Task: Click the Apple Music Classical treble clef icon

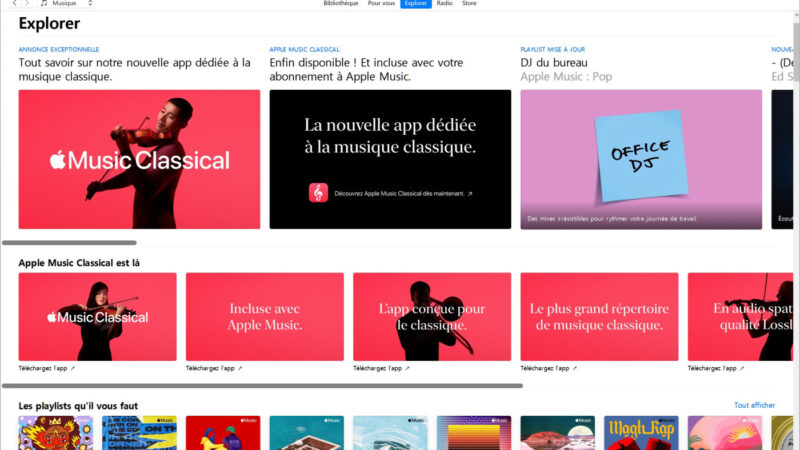Action: [318, 193]
